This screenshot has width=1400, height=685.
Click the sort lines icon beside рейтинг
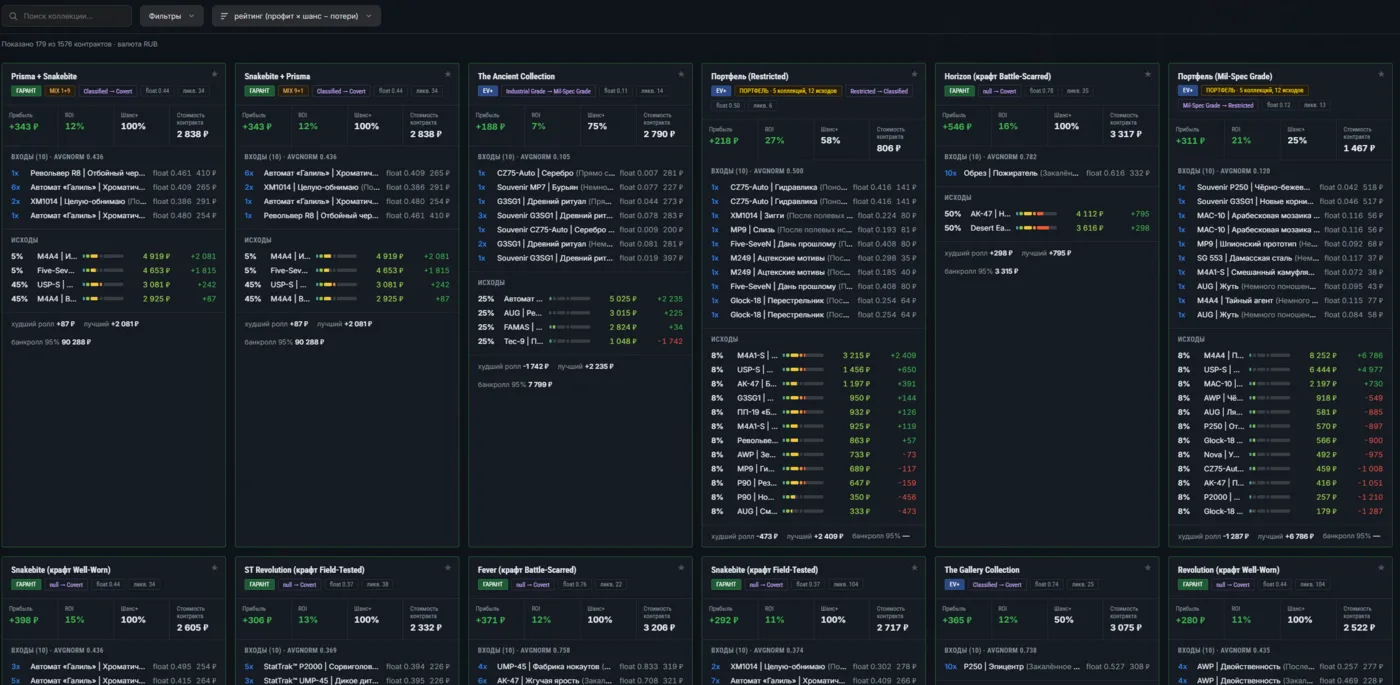tap(225, 16)
